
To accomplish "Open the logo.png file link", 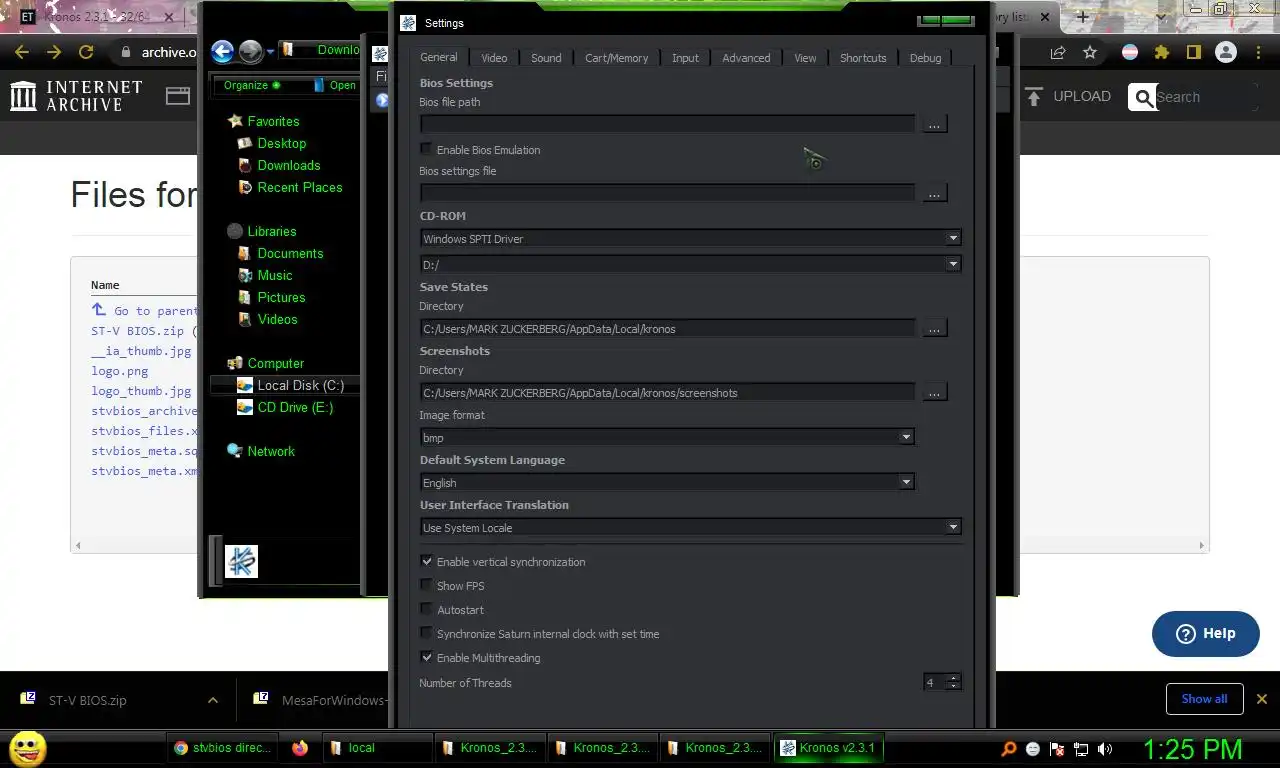I will [120, 371].
